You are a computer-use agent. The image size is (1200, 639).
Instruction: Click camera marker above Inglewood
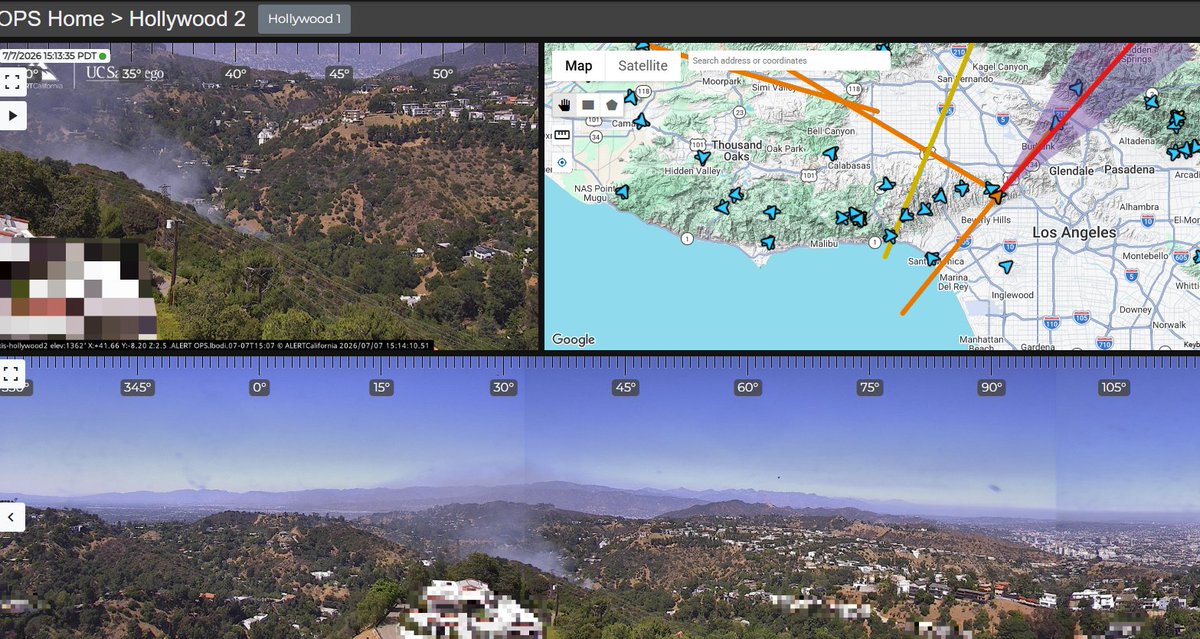click(1006, 267)
